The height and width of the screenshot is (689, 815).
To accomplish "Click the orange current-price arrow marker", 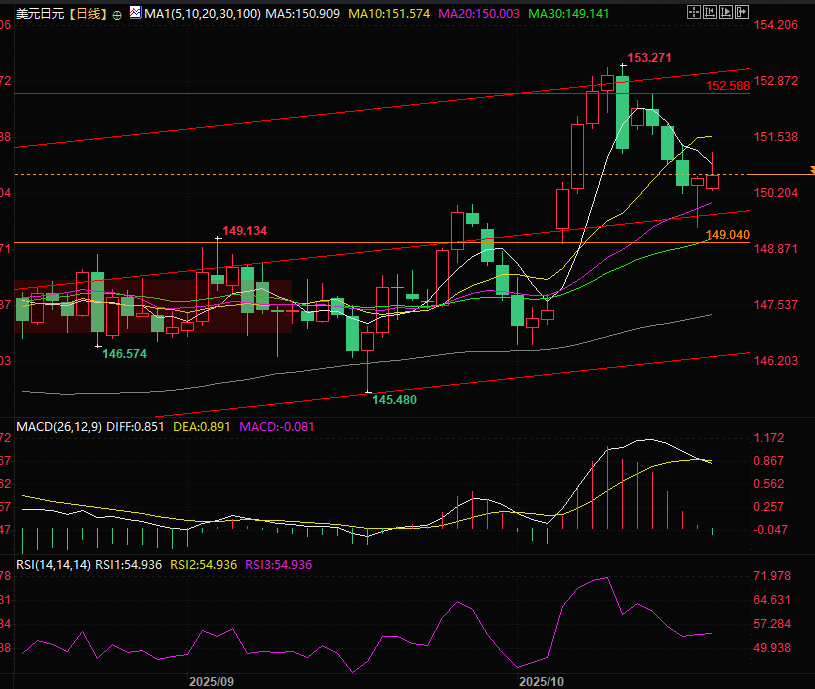I will [x=812, y=170].
